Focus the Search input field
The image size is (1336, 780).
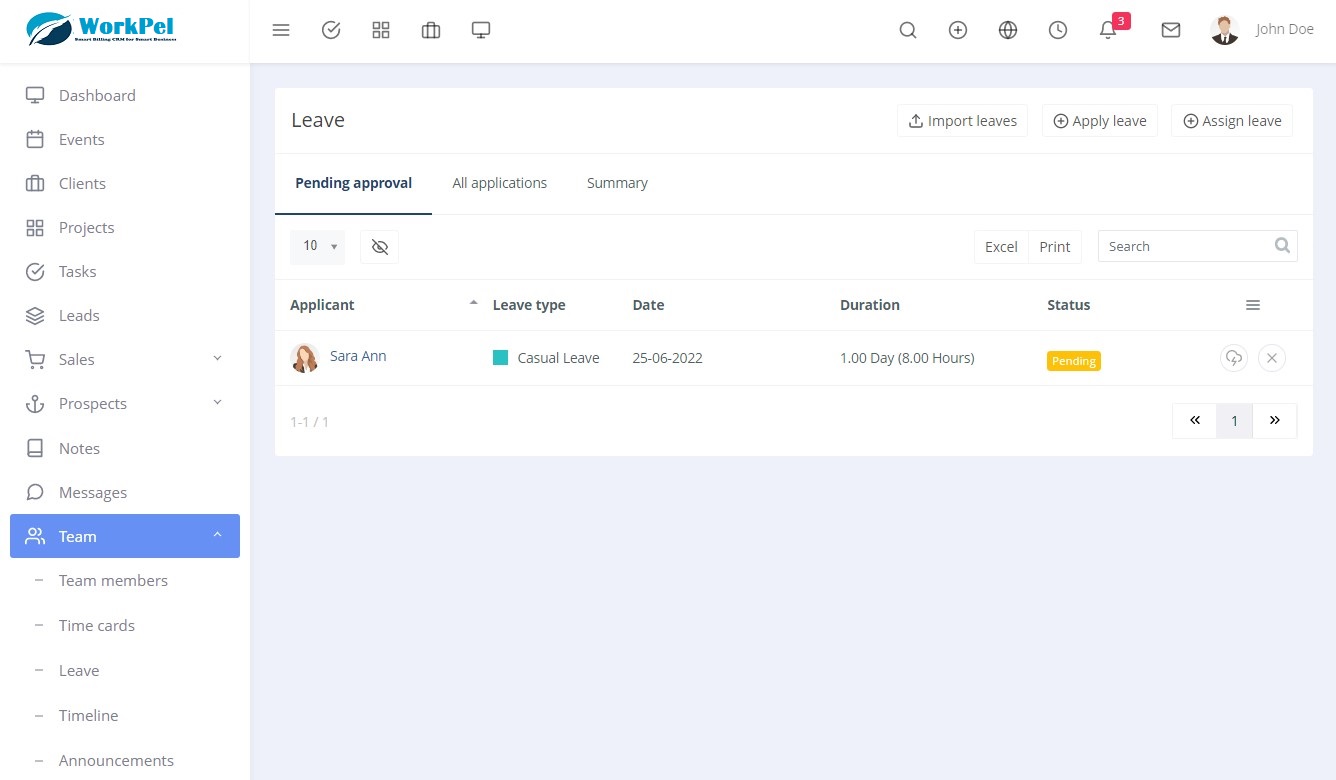[1197, 246]
